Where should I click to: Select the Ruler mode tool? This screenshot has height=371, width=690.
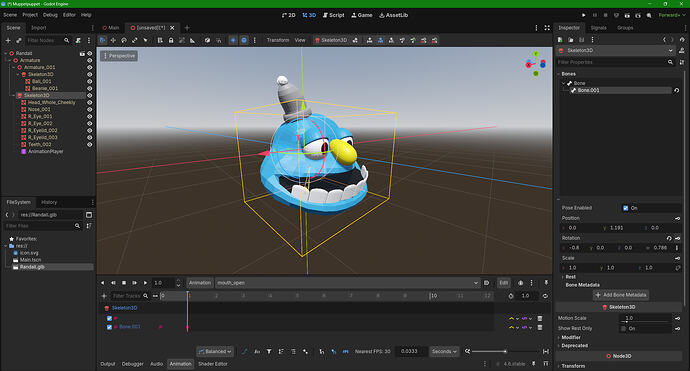pyautogui.click(x=192, y=40)
